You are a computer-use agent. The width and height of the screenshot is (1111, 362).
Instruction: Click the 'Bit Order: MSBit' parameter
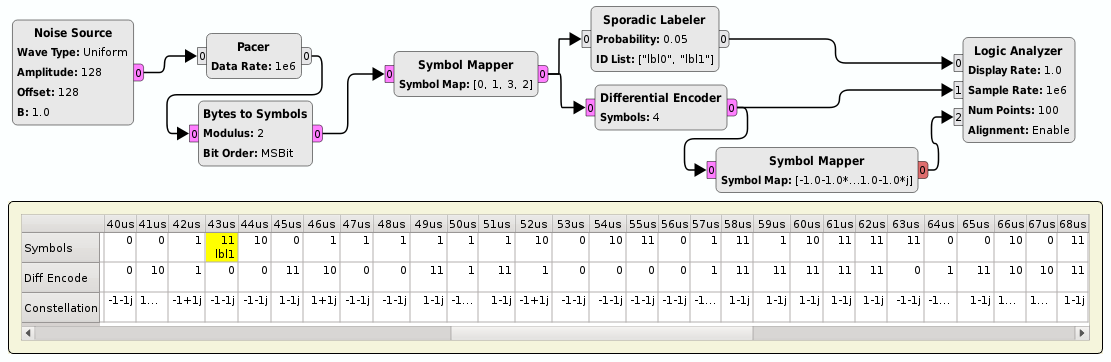point(248,153)
